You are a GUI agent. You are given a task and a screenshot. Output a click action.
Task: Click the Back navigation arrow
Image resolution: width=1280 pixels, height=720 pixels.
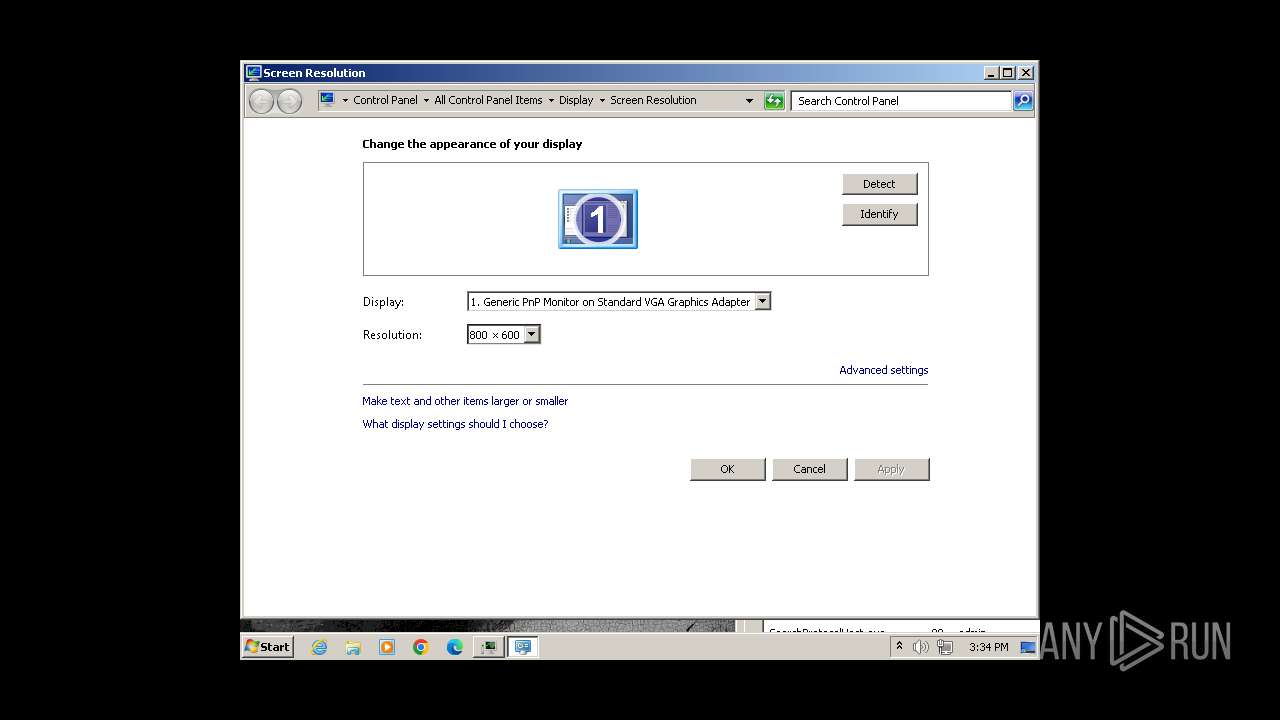[261, 101]
